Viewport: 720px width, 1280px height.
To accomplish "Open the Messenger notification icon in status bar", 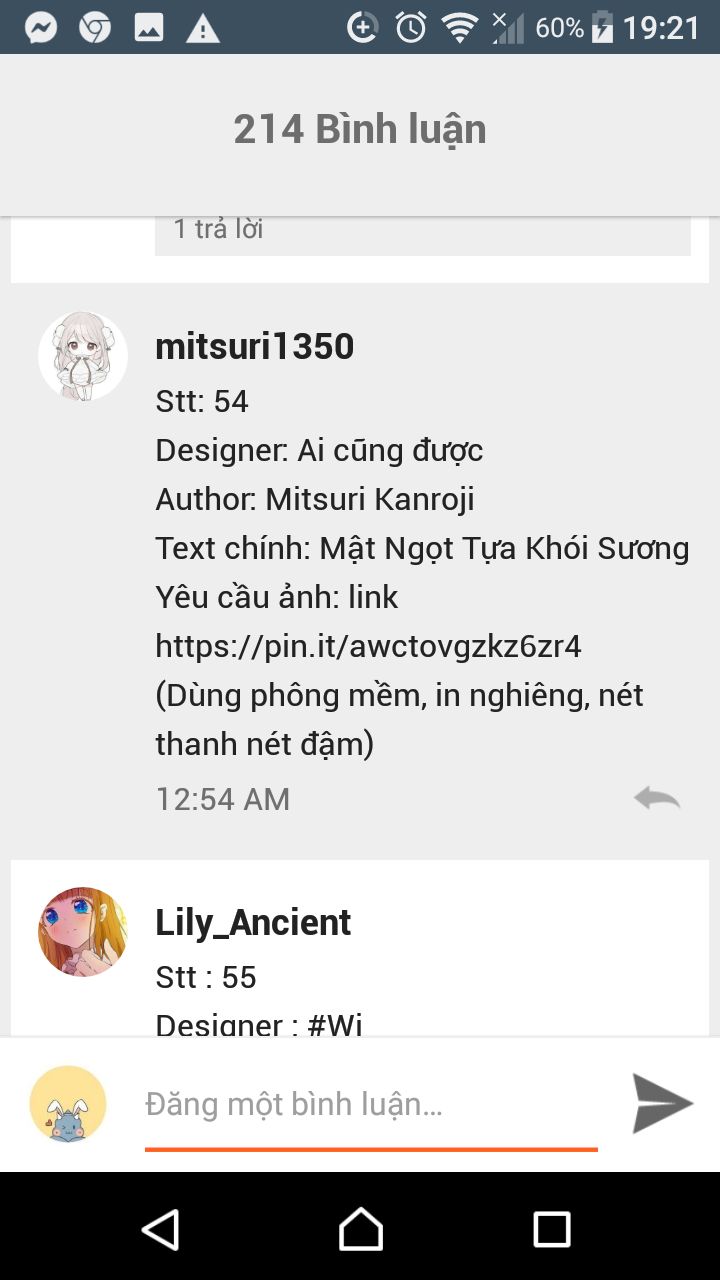I will (x=41, y=28).
